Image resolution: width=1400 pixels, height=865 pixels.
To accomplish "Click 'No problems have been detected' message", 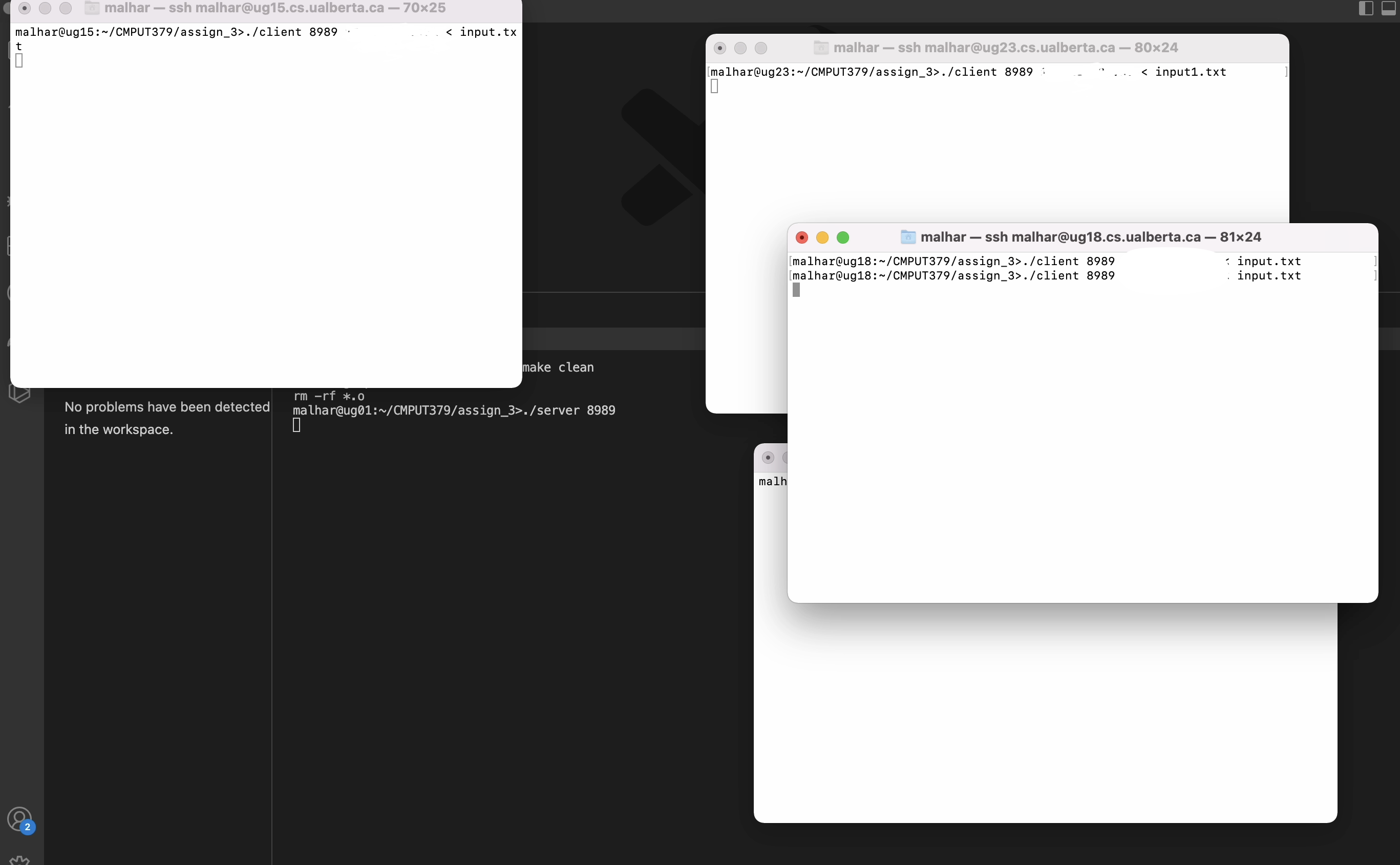I will pyautogui.click(x=167, y=418).
